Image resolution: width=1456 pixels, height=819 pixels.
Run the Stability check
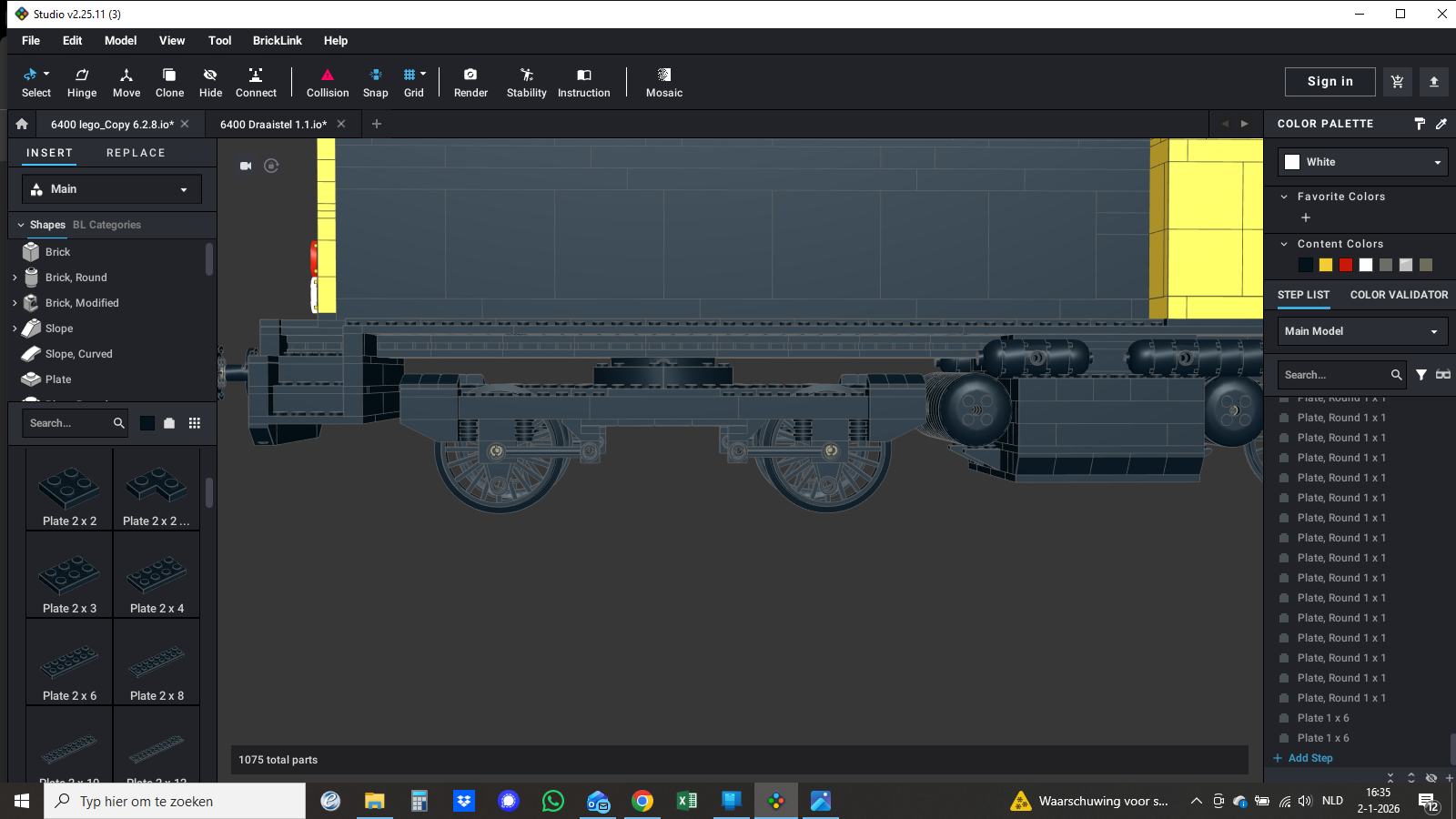[x=526, y=82]
